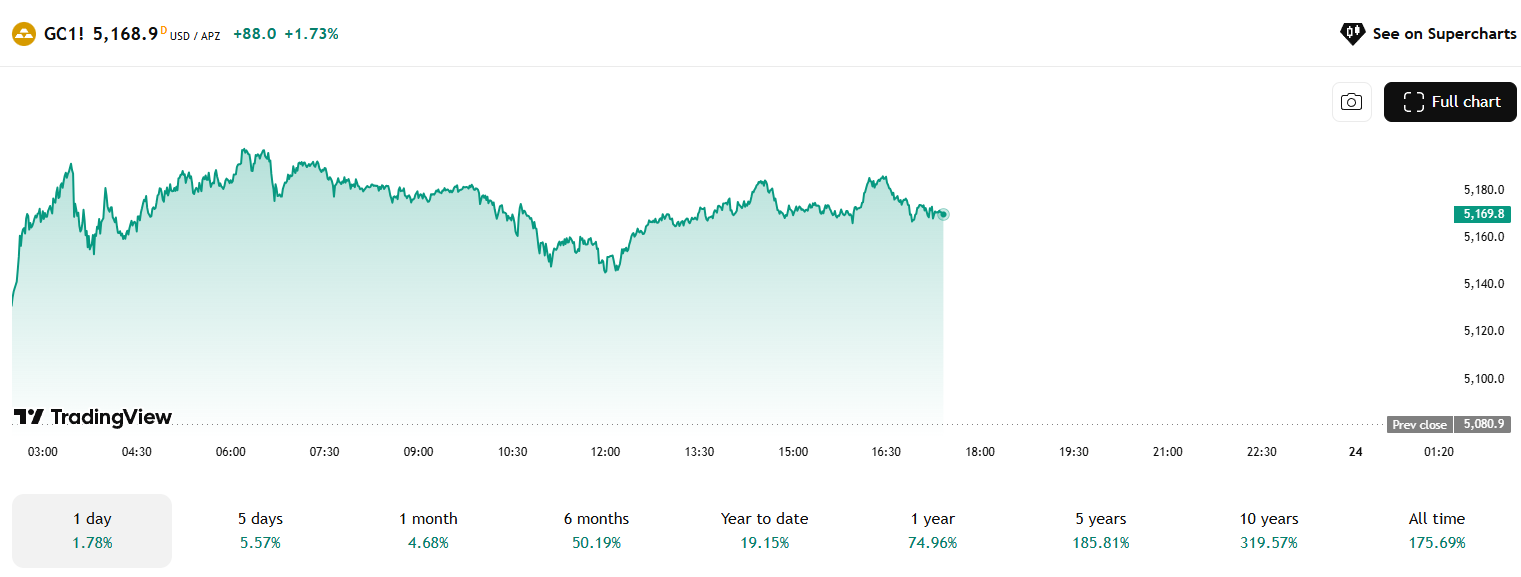Viewport: 1521px width, 577px height.
Task: Click the Prev close label
Action: [1419, 425]
